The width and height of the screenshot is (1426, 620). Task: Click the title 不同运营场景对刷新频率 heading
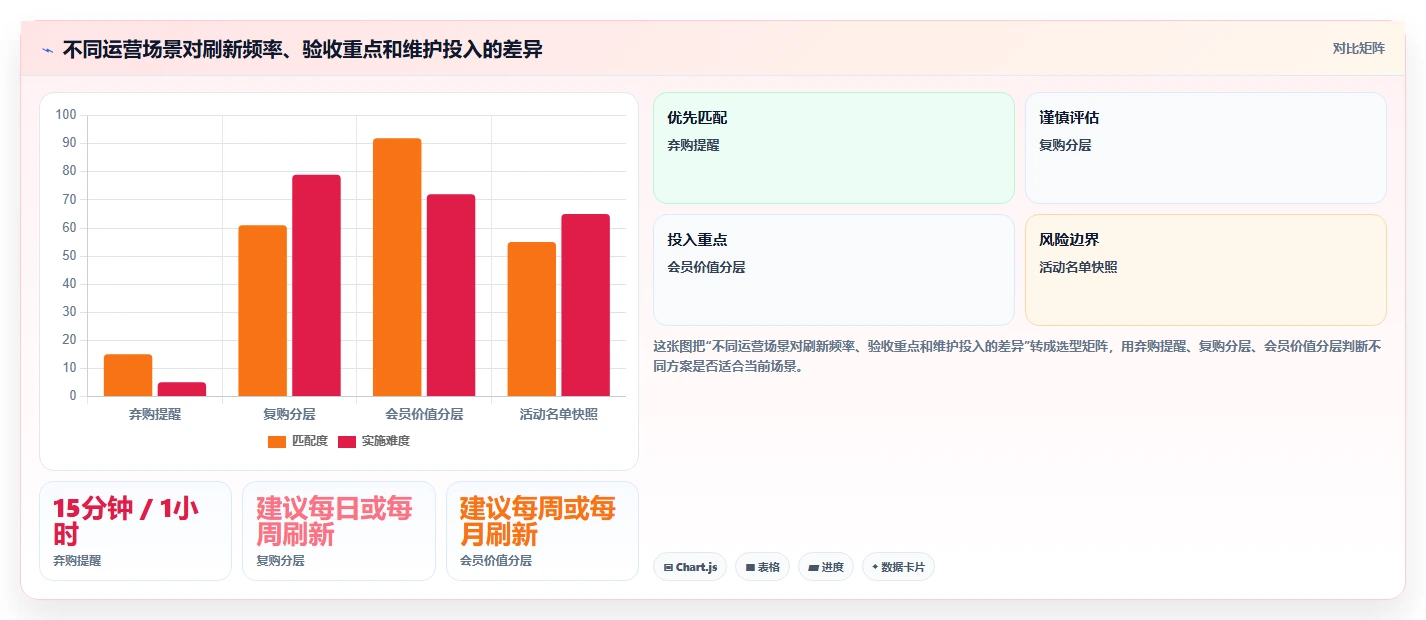(302, 49)
